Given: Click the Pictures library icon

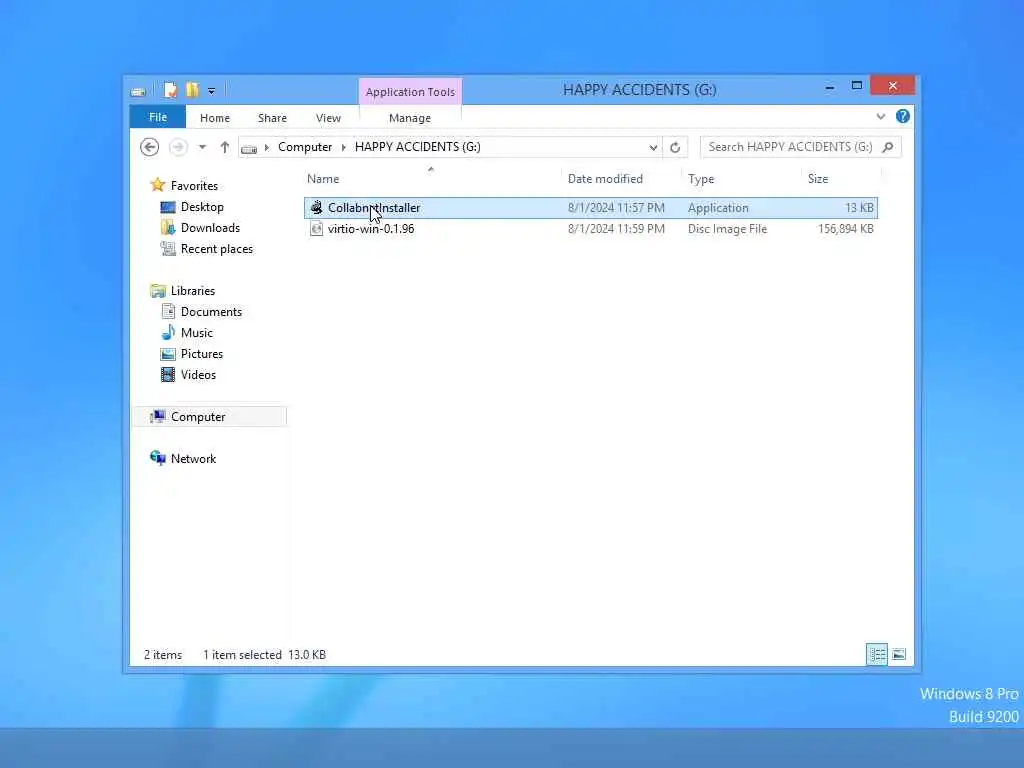Looking at the screenshot, I should [168, 354].
